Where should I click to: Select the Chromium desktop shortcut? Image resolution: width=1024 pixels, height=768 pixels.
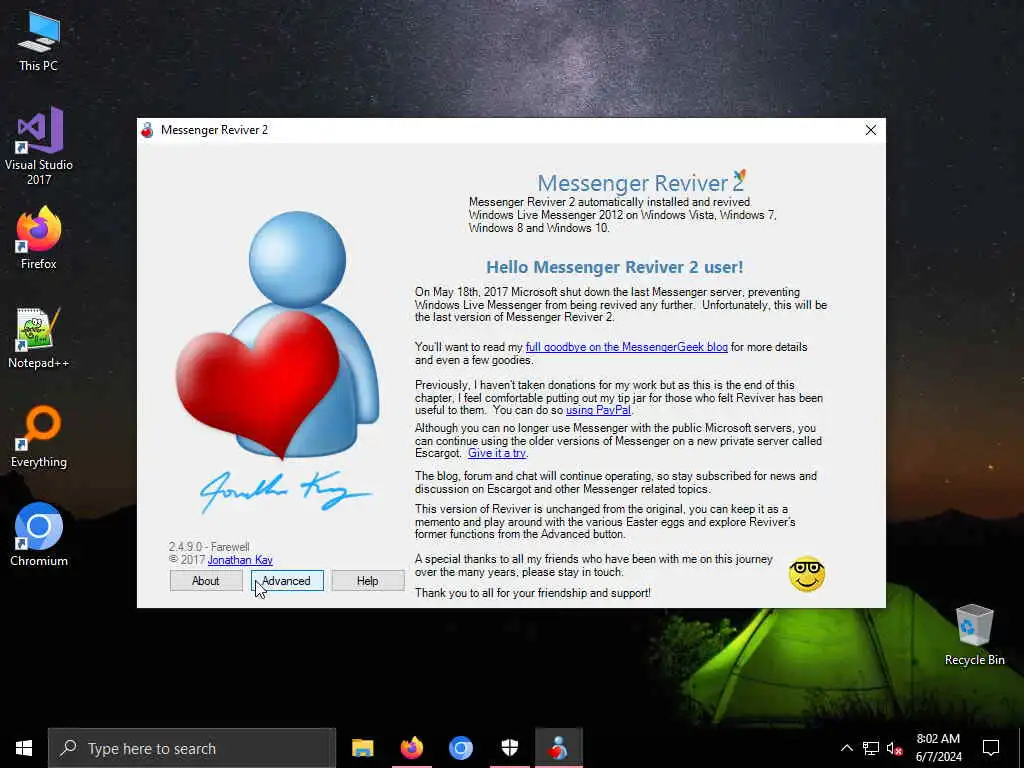click(39, 534)
